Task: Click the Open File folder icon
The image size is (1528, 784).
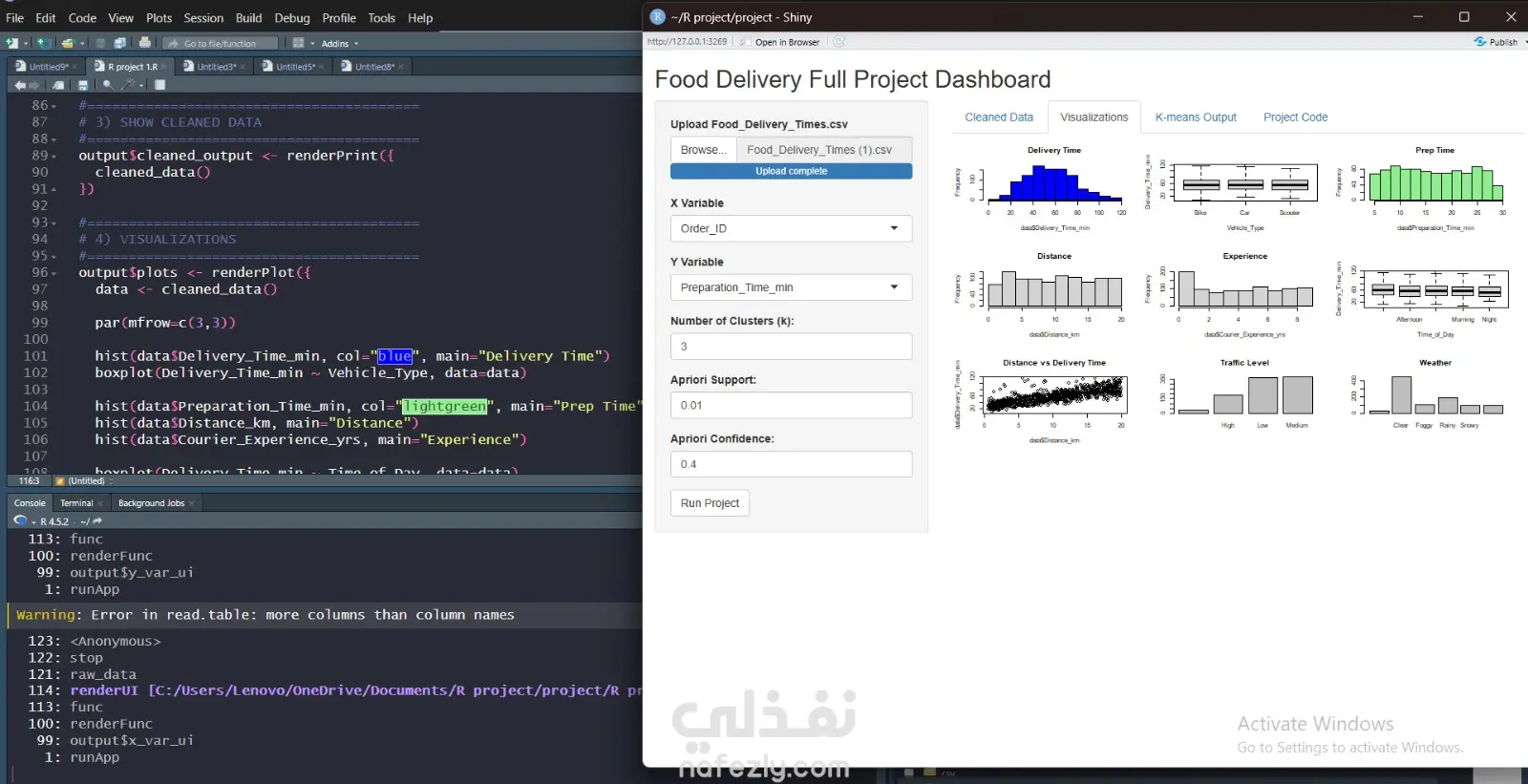Action: pyautogui.click(x=67, y=43)
